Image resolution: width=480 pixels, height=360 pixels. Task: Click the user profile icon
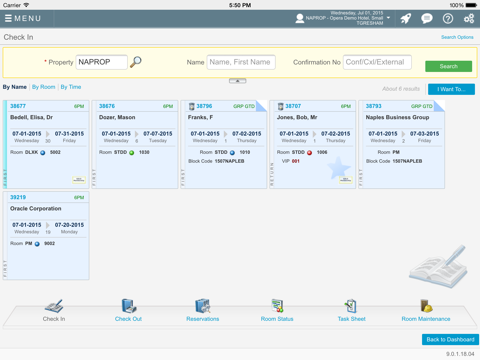pyautogui.click(x=300, y=18)
